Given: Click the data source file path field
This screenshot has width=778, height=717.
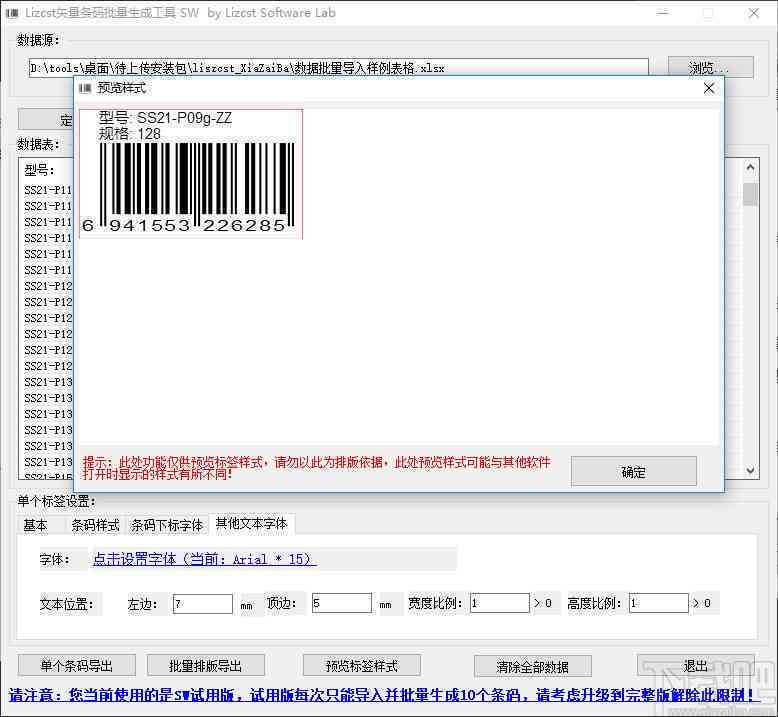Looking at the screenshot, I should [338, 68].
